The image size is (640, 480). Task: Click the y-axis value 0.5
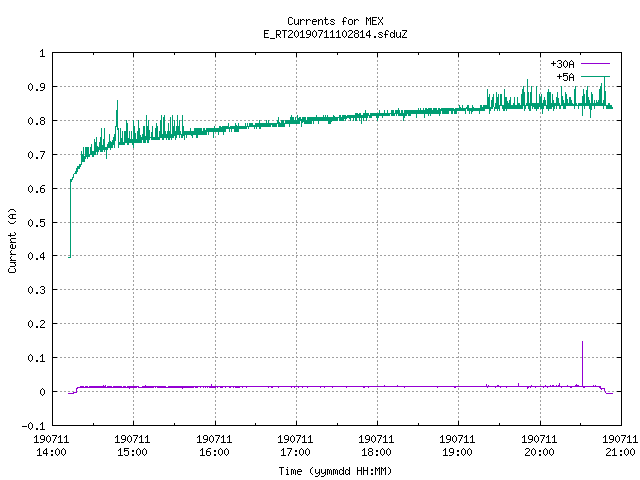(x=36, y=222)
